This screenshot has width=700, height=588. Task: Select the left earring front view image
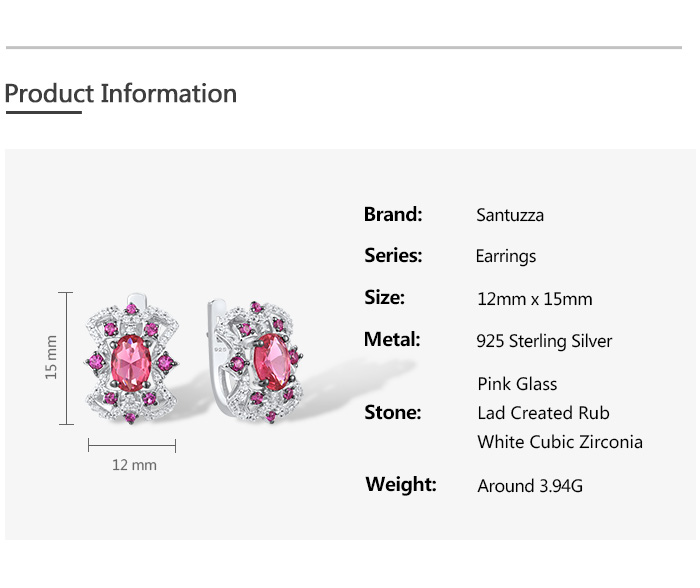click(x=132, y=359)
